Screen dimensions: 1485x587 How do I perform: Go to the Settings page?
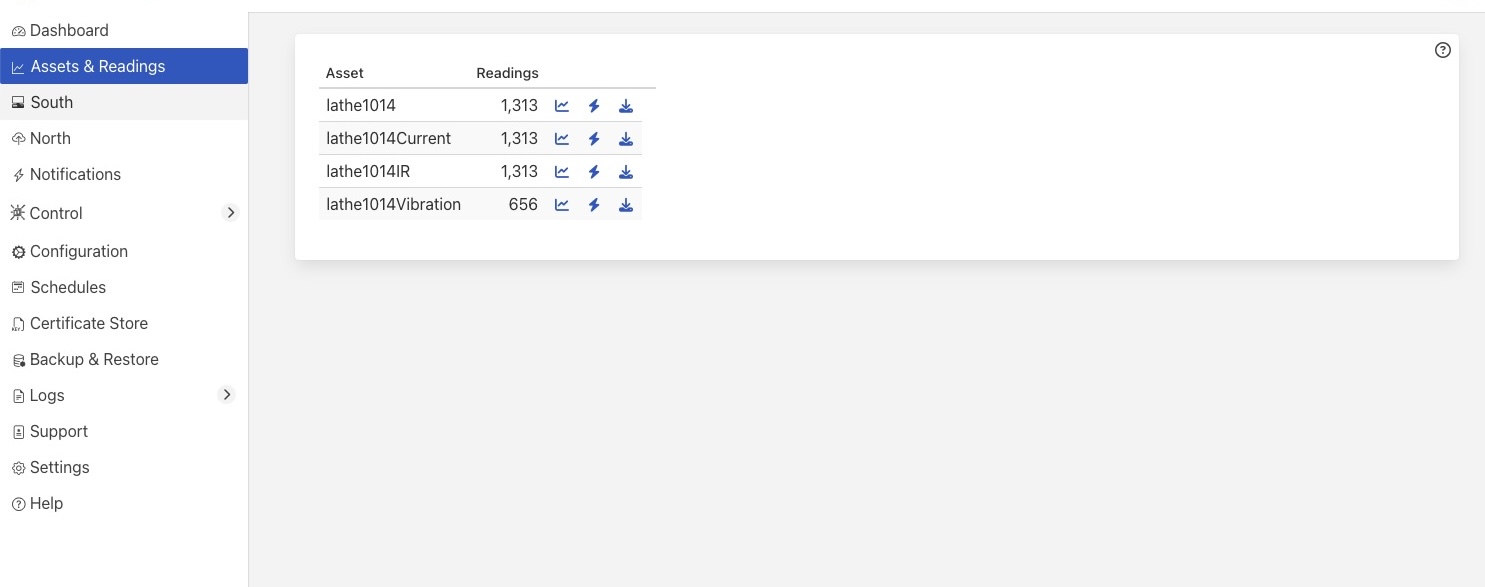tap(59, 467)
